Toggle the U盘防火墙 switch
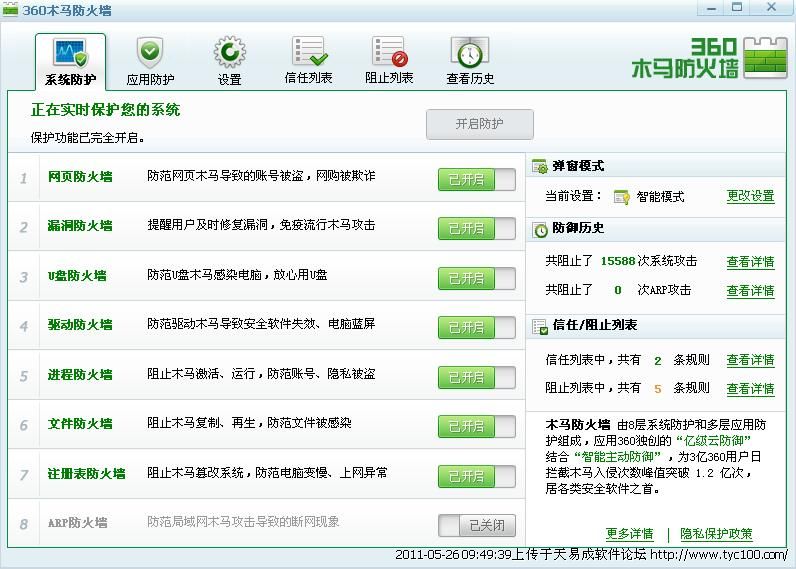The height and width of the screenshot is (569, 796). pyautogui.click(x=477, y=279)
